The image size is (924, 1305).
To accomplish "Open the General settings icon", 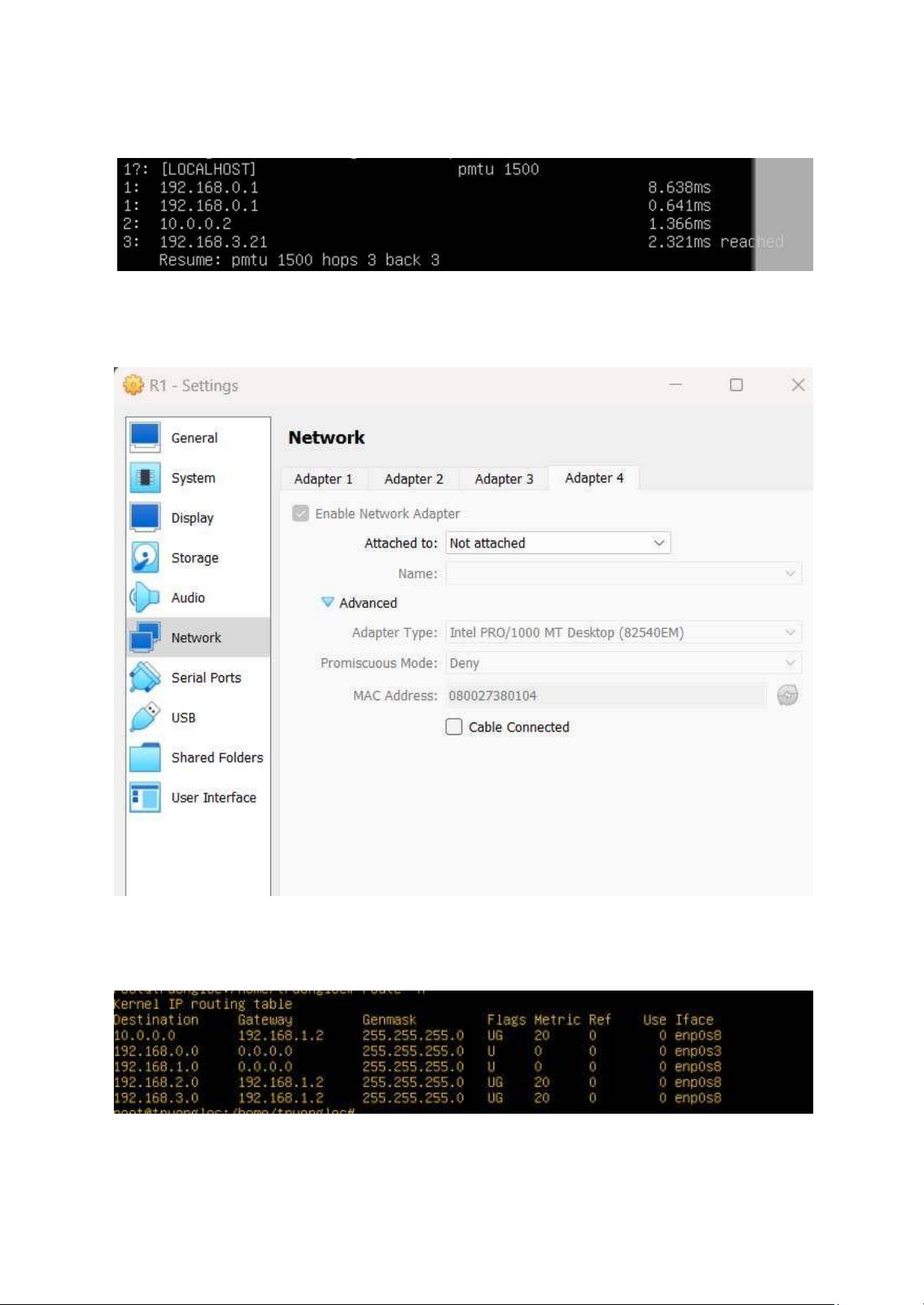I will click(x=145, y=438).
